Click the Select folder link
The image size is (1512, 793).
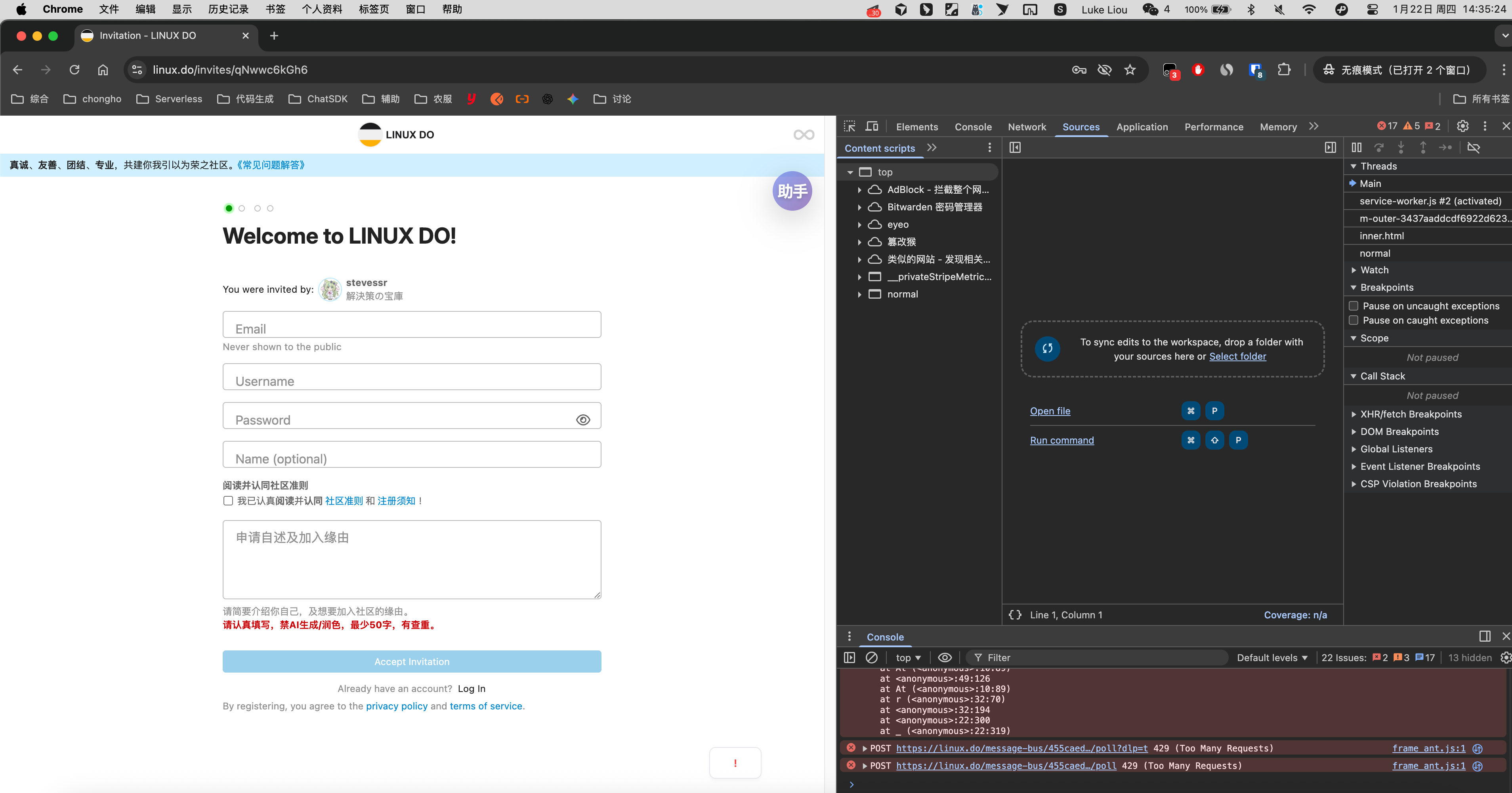click(1237, 356)
